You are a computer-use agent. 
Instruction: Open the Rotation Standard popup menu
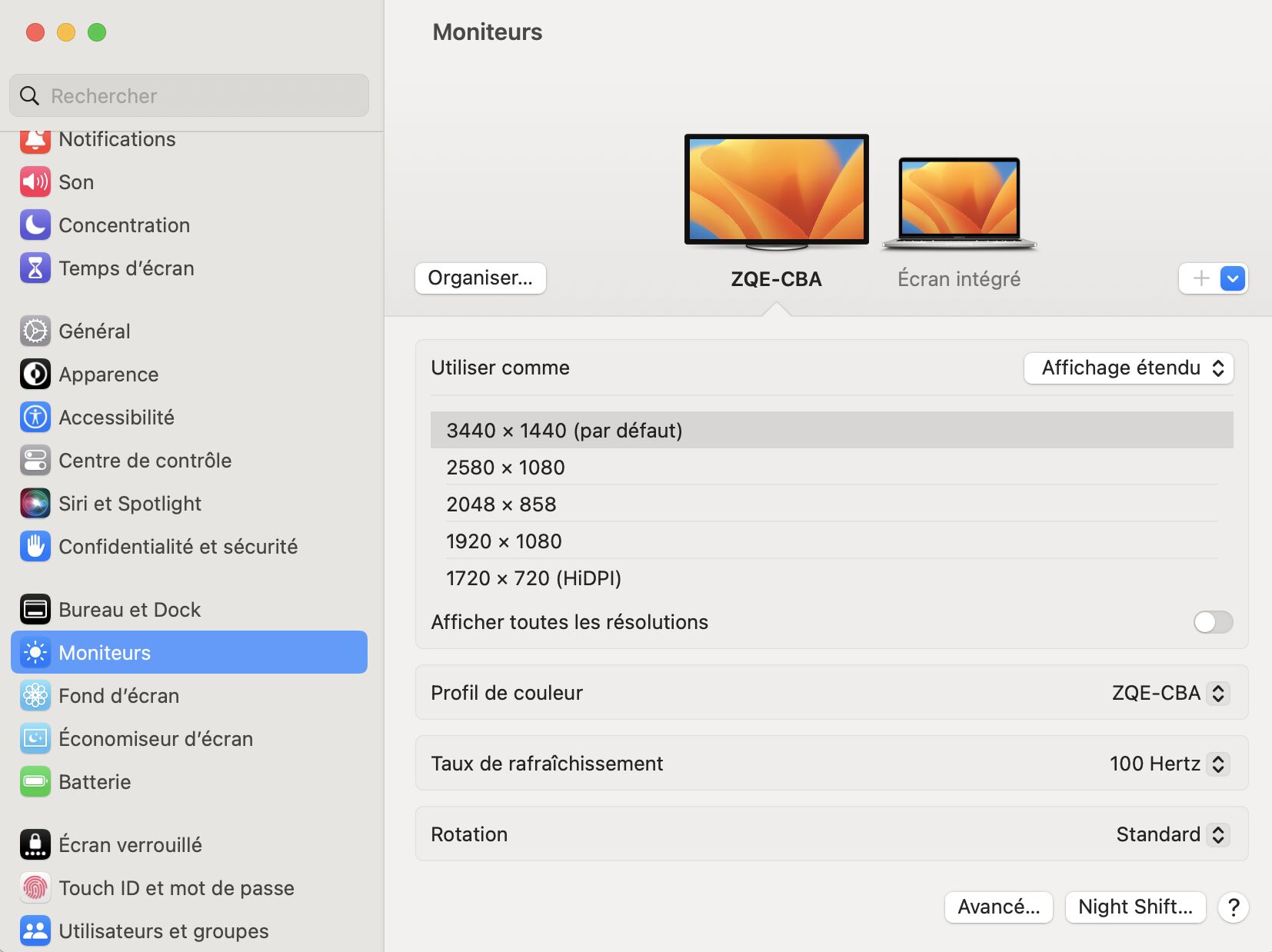coord(1173,834)
